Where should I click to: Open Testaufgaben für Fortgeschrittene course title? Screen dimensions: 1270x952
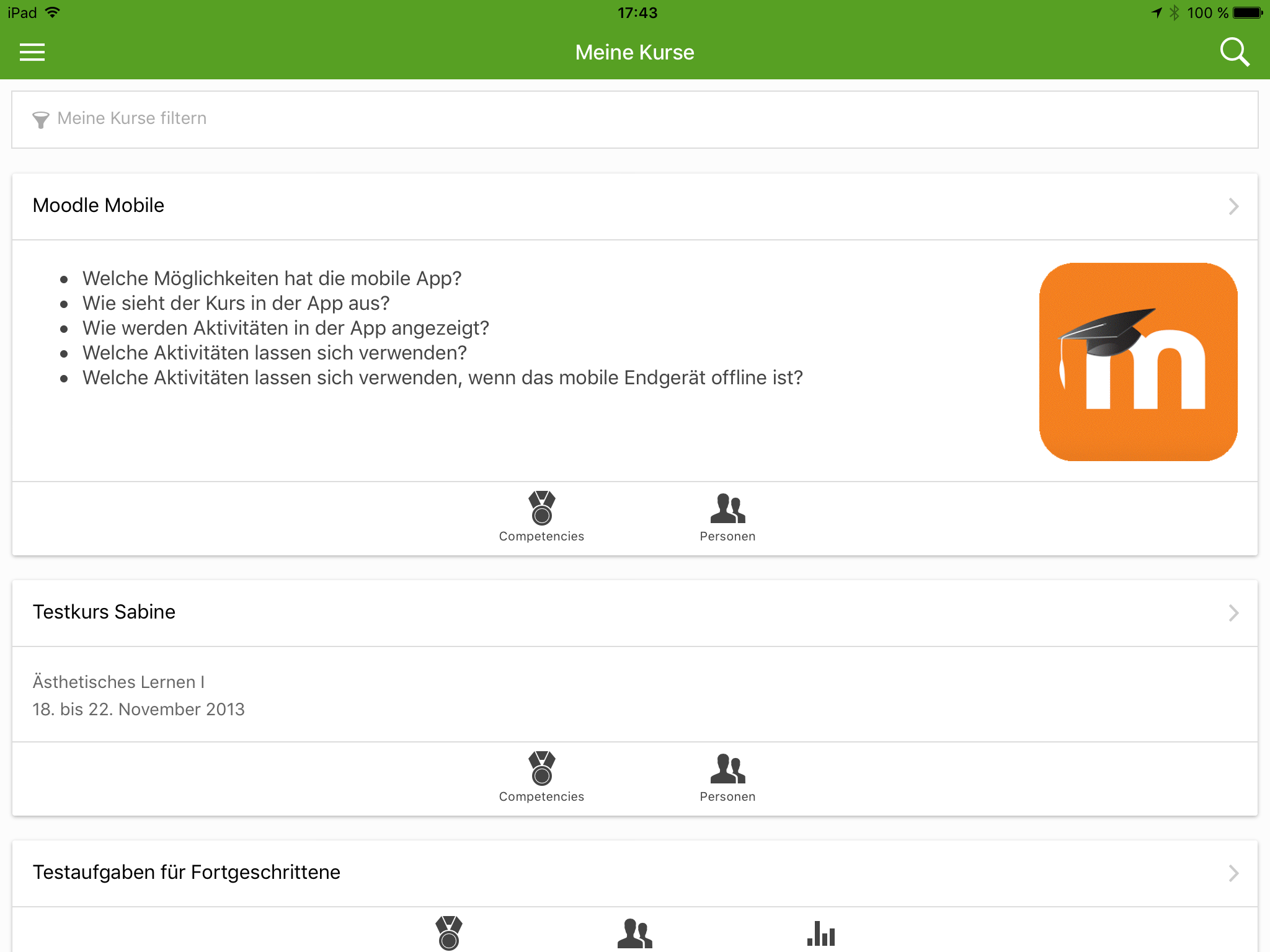coord(187,873)
